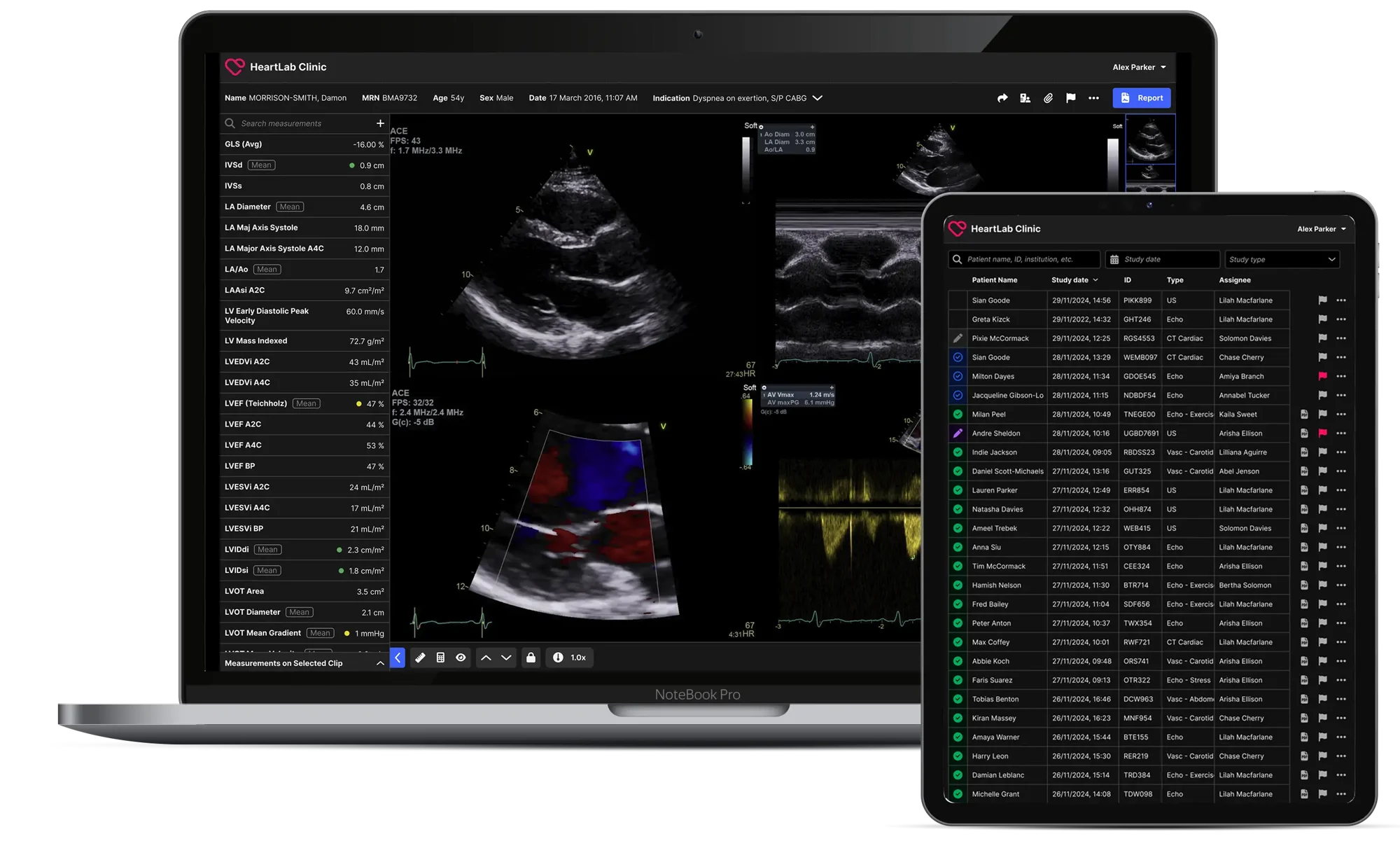This screenshot has width=1400, height=846.
Task: Open the Report for this study
Action: tap(1142, 98)
